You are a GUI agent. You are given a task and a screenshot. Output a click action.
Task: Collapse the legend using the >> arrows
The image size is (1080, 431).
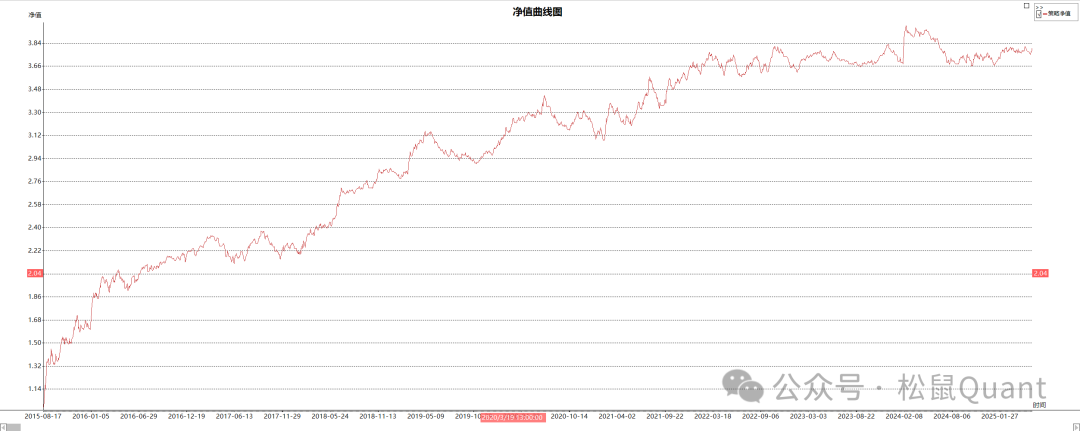1039,7
